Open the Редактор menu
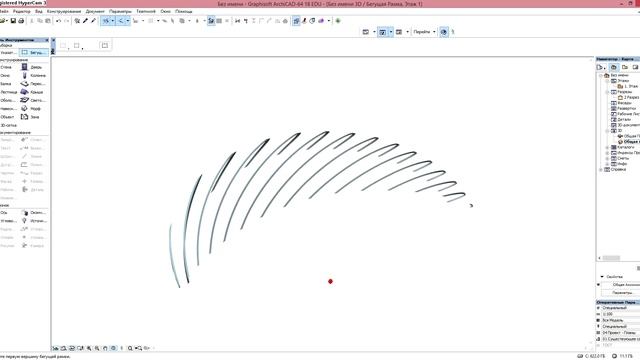This screenshot has width=640, height=360. coord(22,11)
